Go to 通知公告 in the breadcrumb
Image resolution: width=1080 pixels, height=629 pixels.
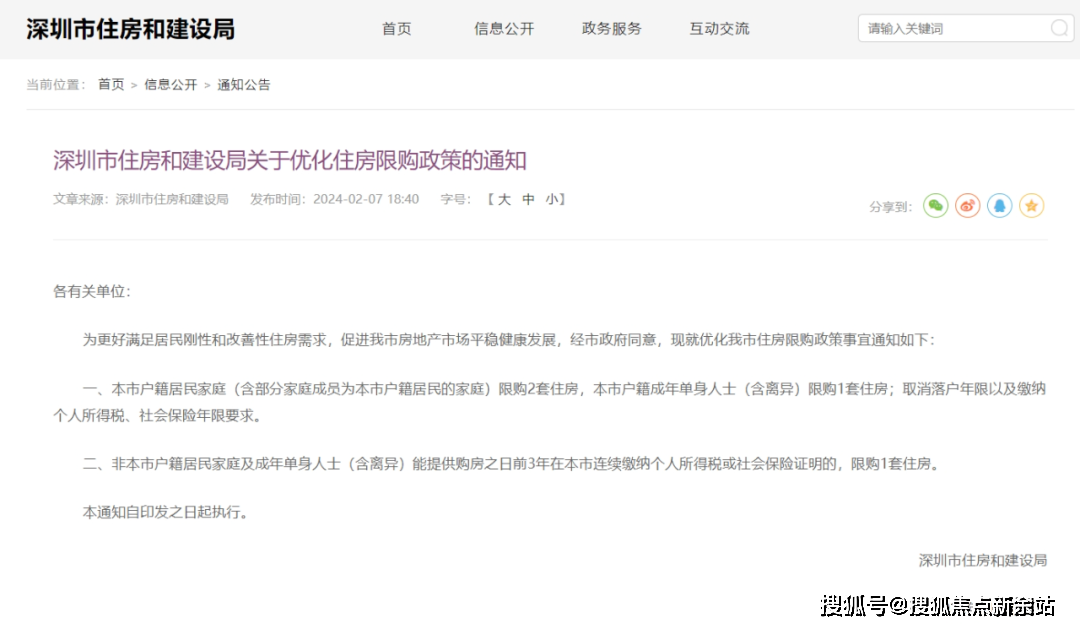[x=244, y=85]
